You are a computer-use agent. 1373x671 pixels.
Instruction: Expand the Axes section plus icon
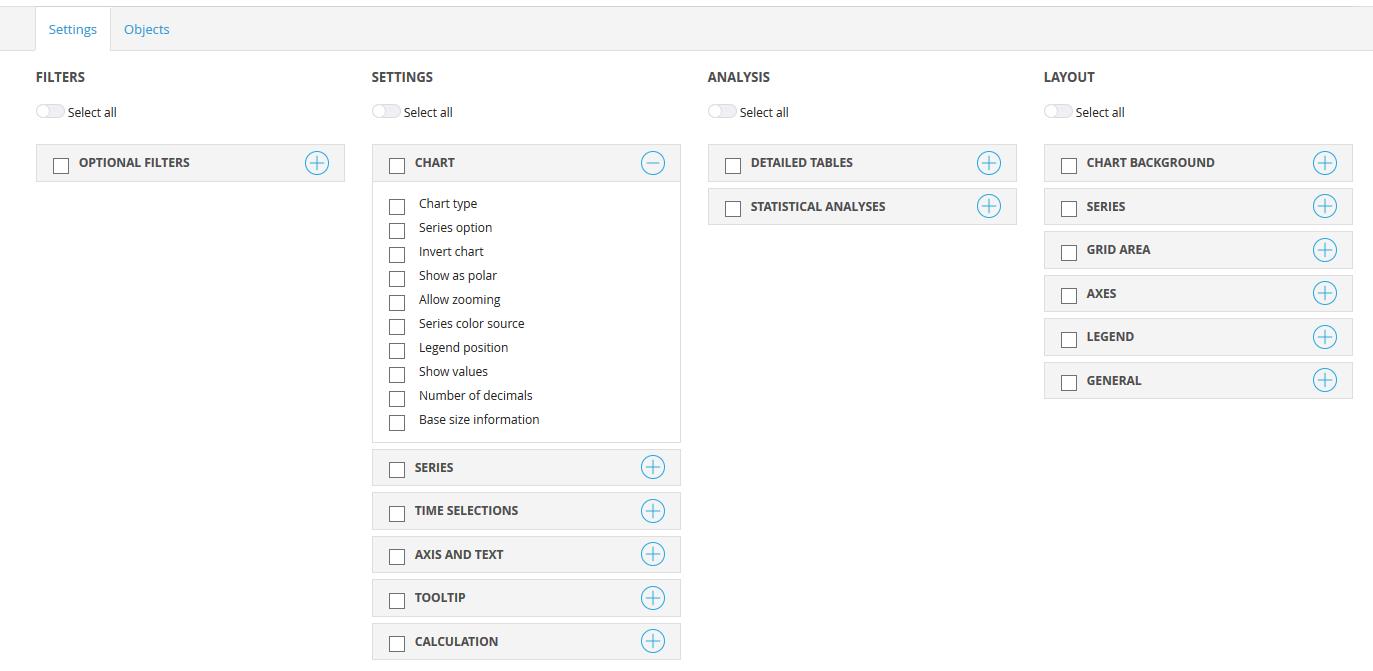coord(1325,293)
